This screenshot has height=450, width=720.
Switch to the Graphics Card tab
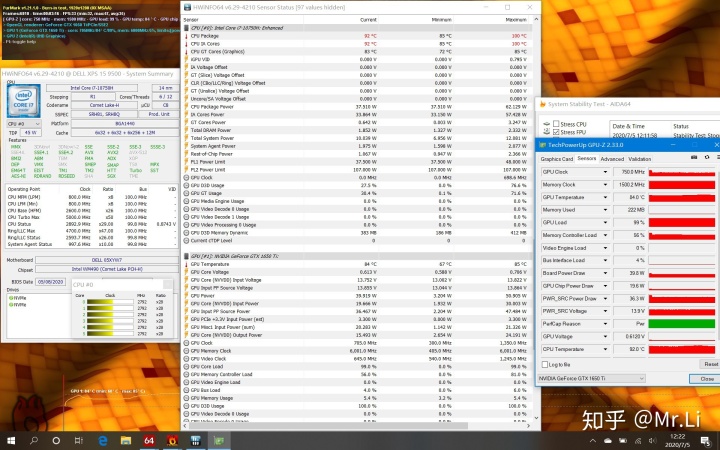point(557,159)
